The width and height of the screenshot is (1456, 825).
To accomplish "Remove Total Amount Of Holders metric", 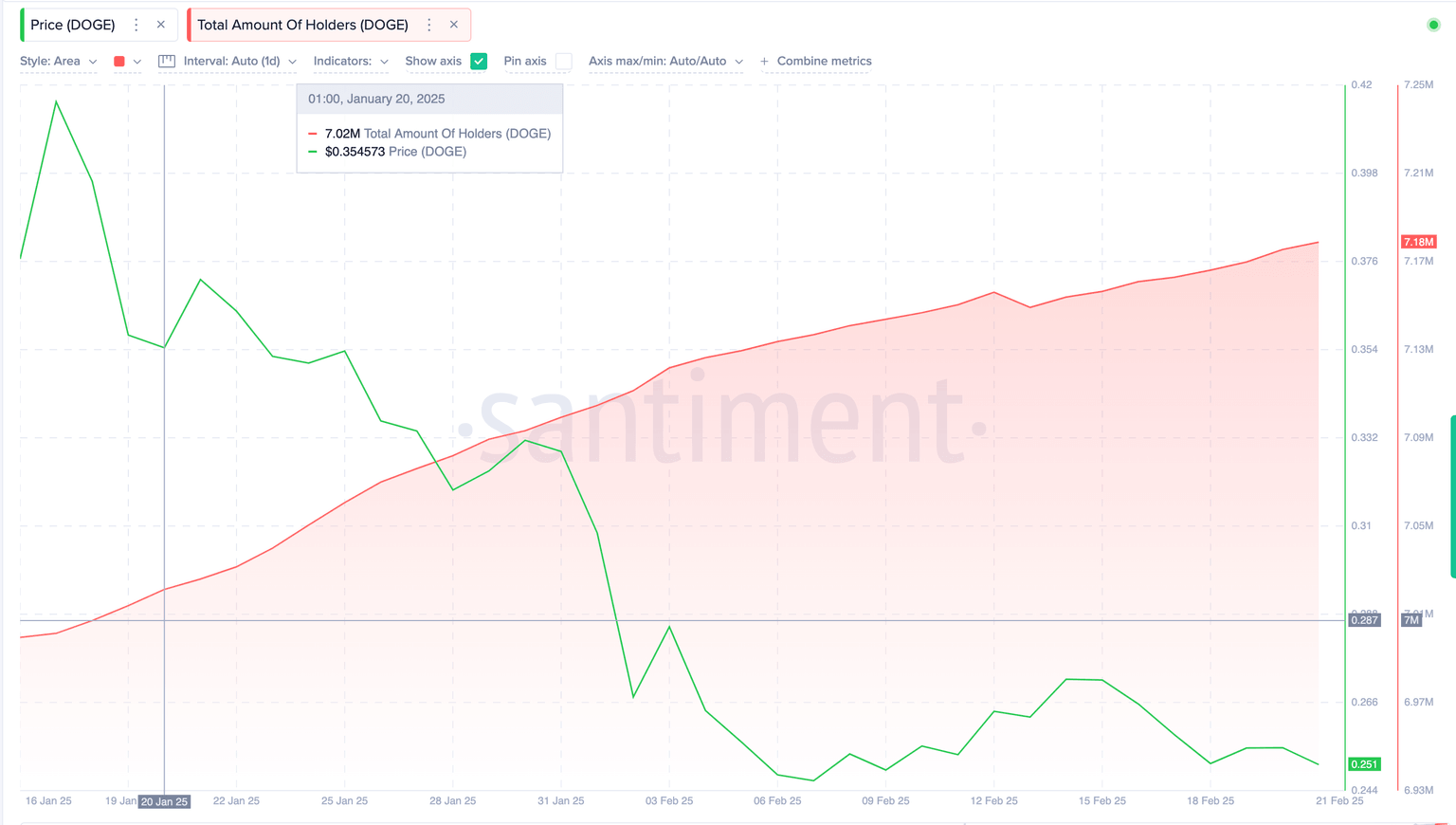I will (454, 25).
